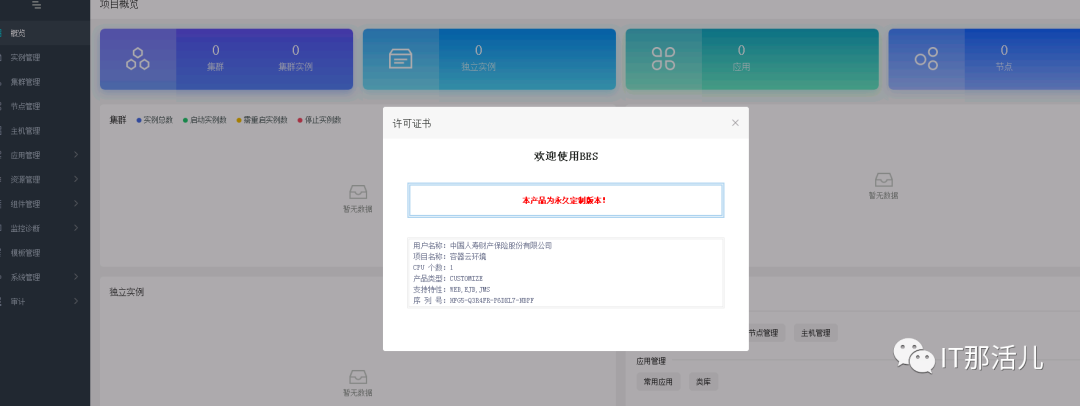Click the 节点 count on the last card
This screenshot has height=406, width=1080.
tap(1004, 50)
